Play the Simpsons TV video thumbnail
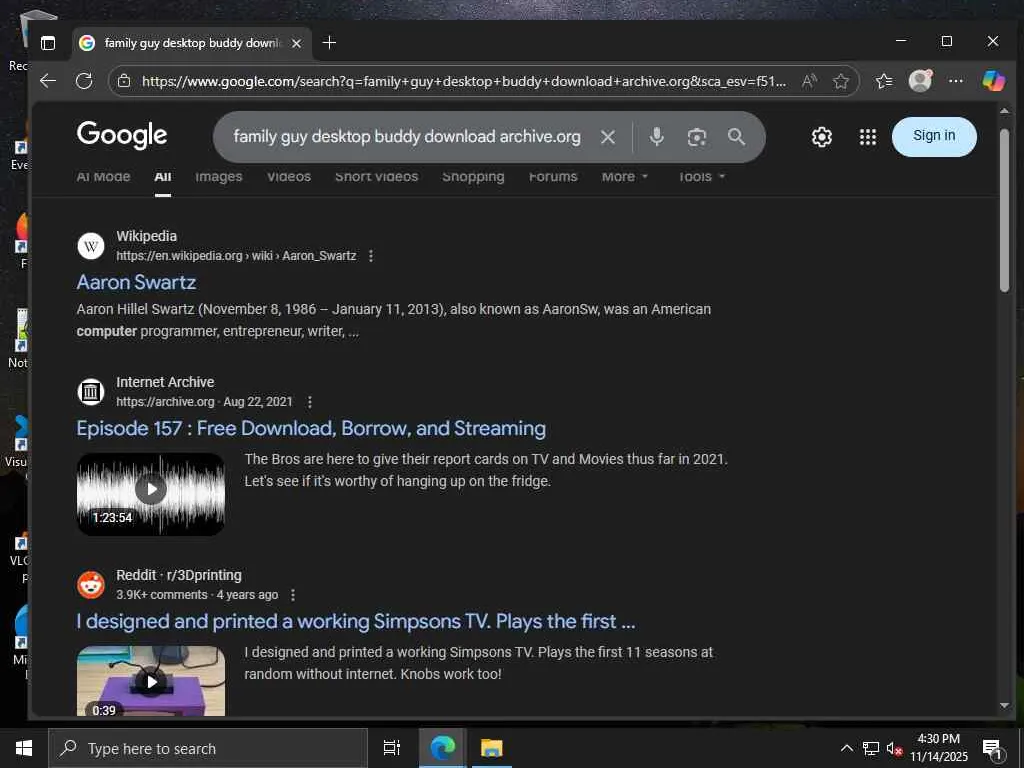The height and width of the screenshot is (768, 1024). (x=151, y=680)
